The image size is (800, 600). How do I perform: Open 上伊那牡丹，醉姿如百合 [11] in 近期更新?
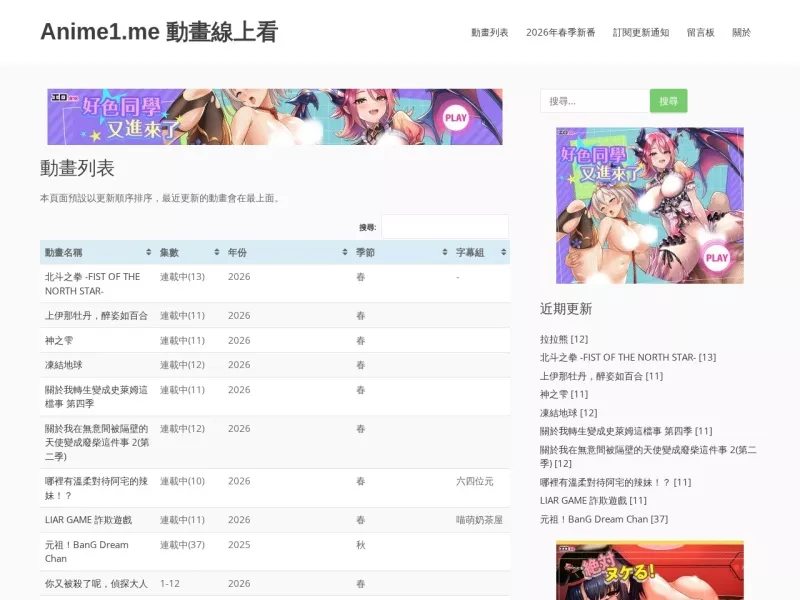(x=602, y=376)
